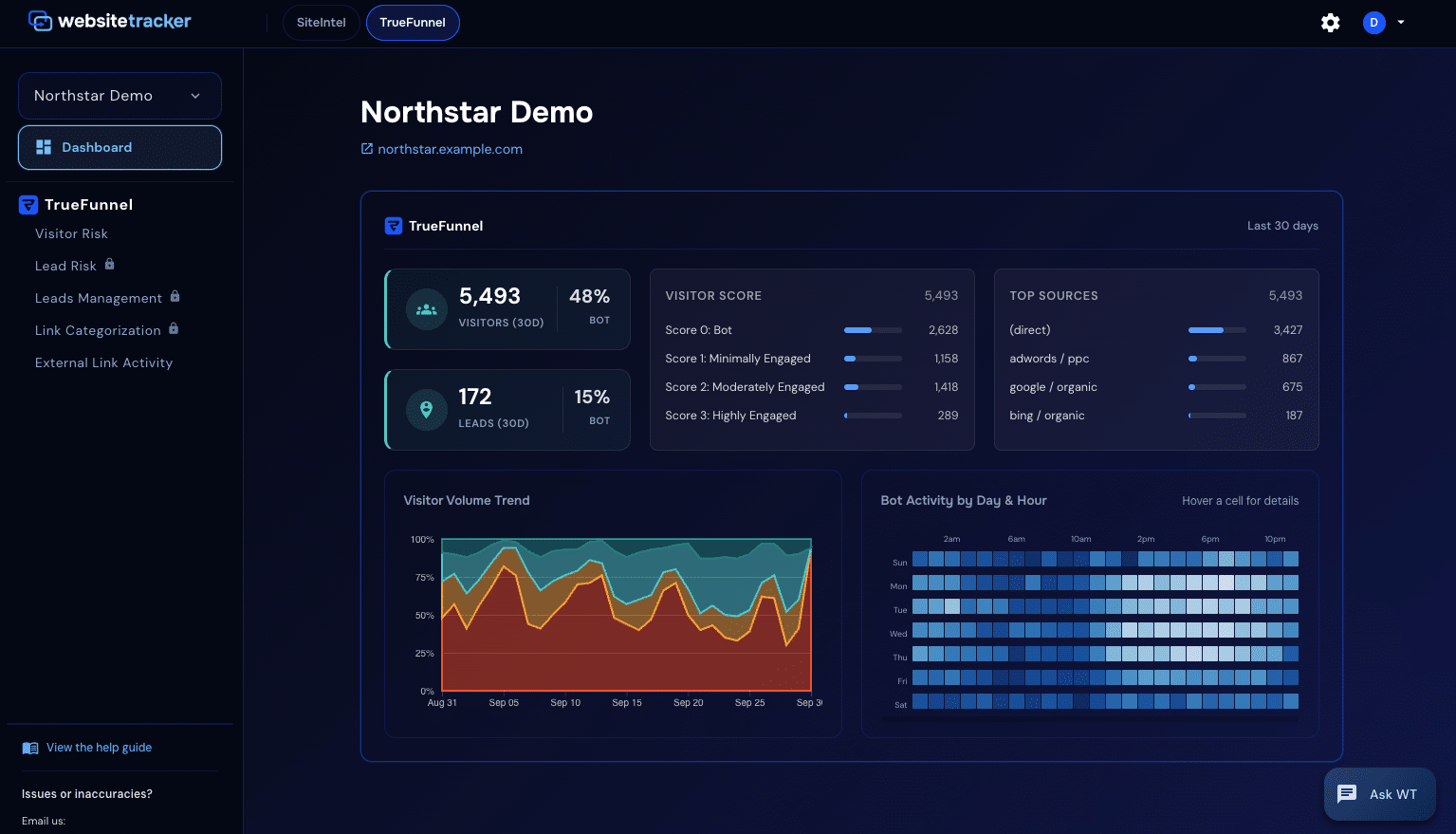Screen dimensions: 1456x834
Task: Click the TrueFunnel card header icon
Action: 393,226
